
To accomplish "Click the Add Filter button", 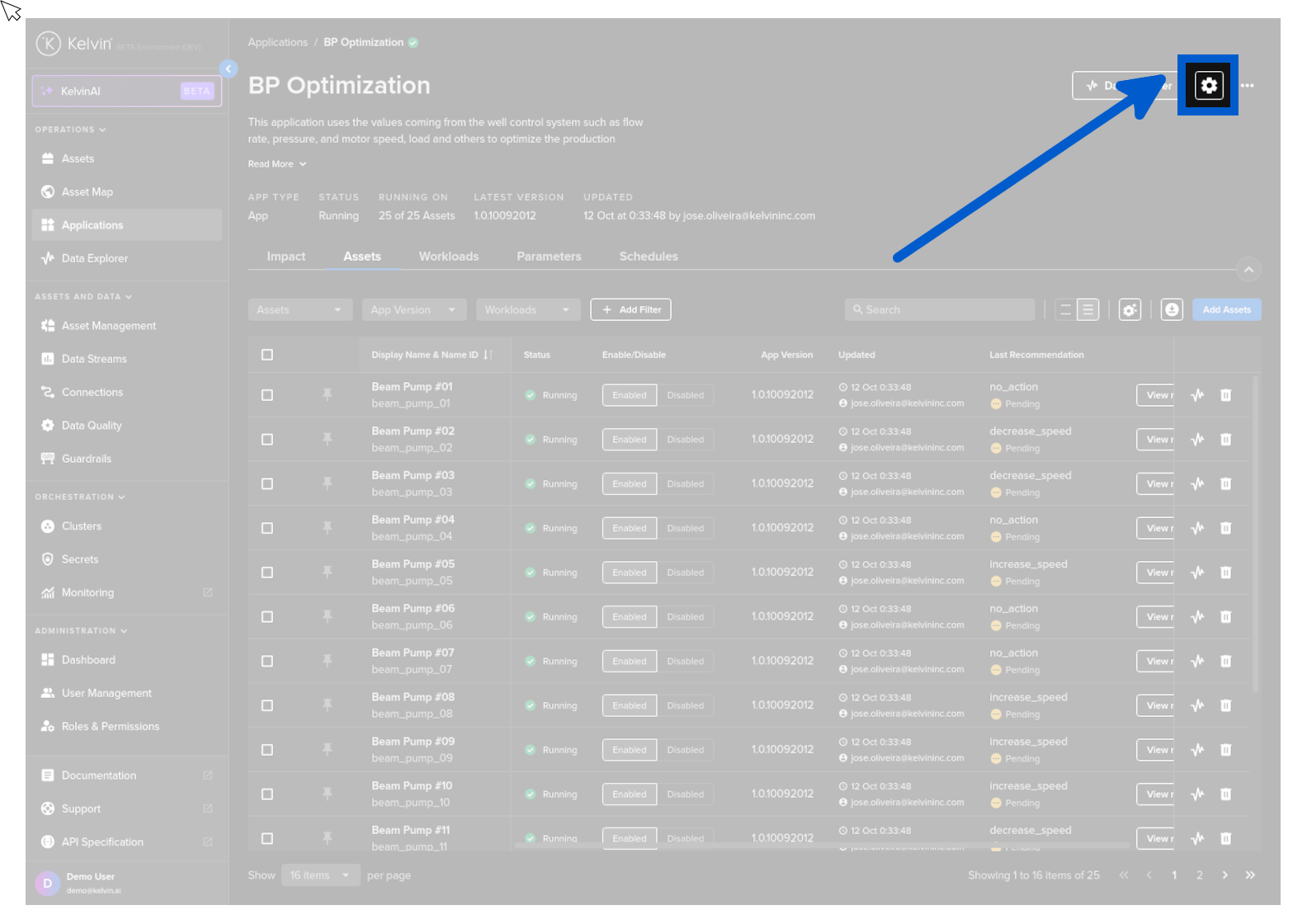I will pos(630,310).
